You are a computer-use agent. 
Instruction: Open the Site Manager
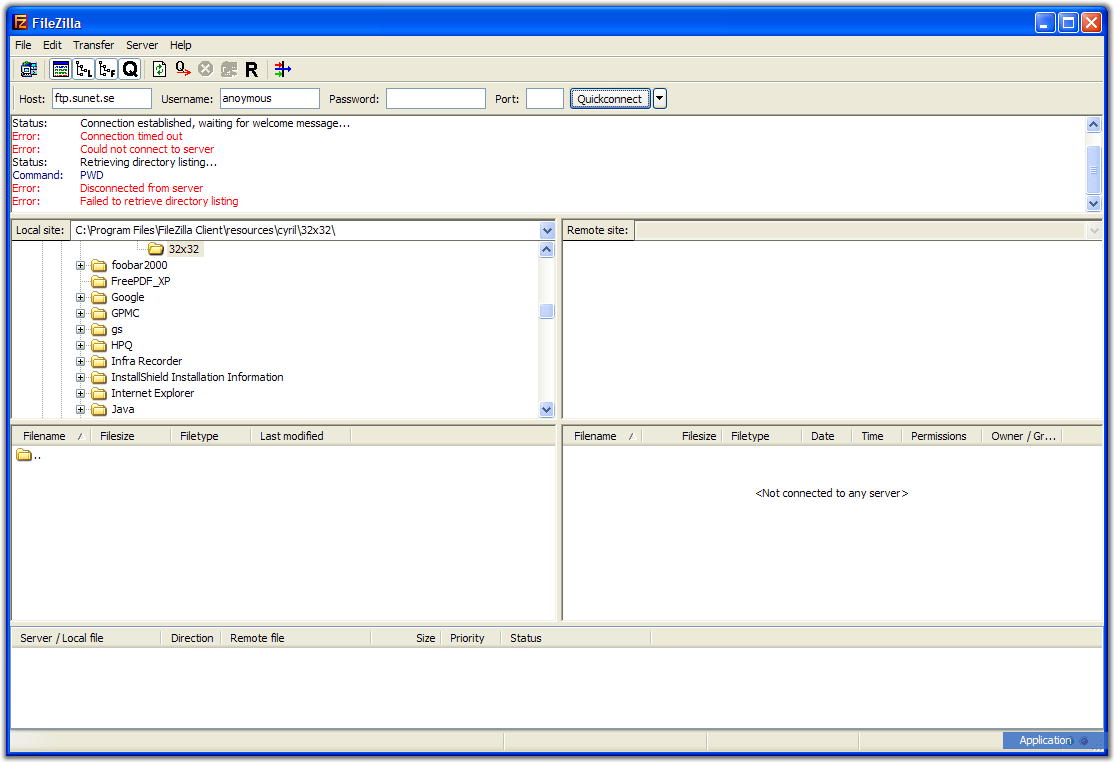point(28,69)
